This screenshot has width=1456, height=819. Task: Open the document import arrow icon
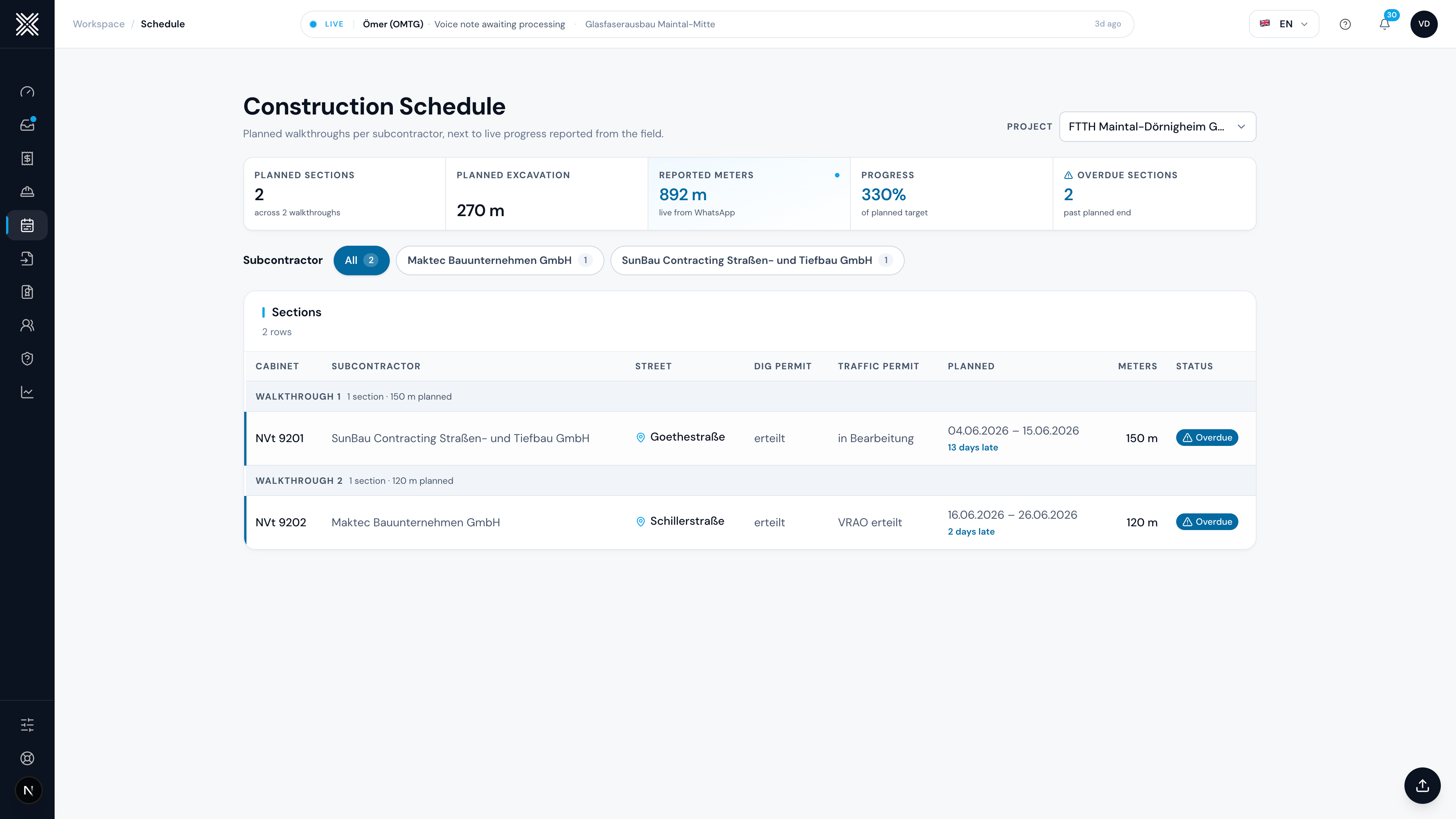click(27, 258)
